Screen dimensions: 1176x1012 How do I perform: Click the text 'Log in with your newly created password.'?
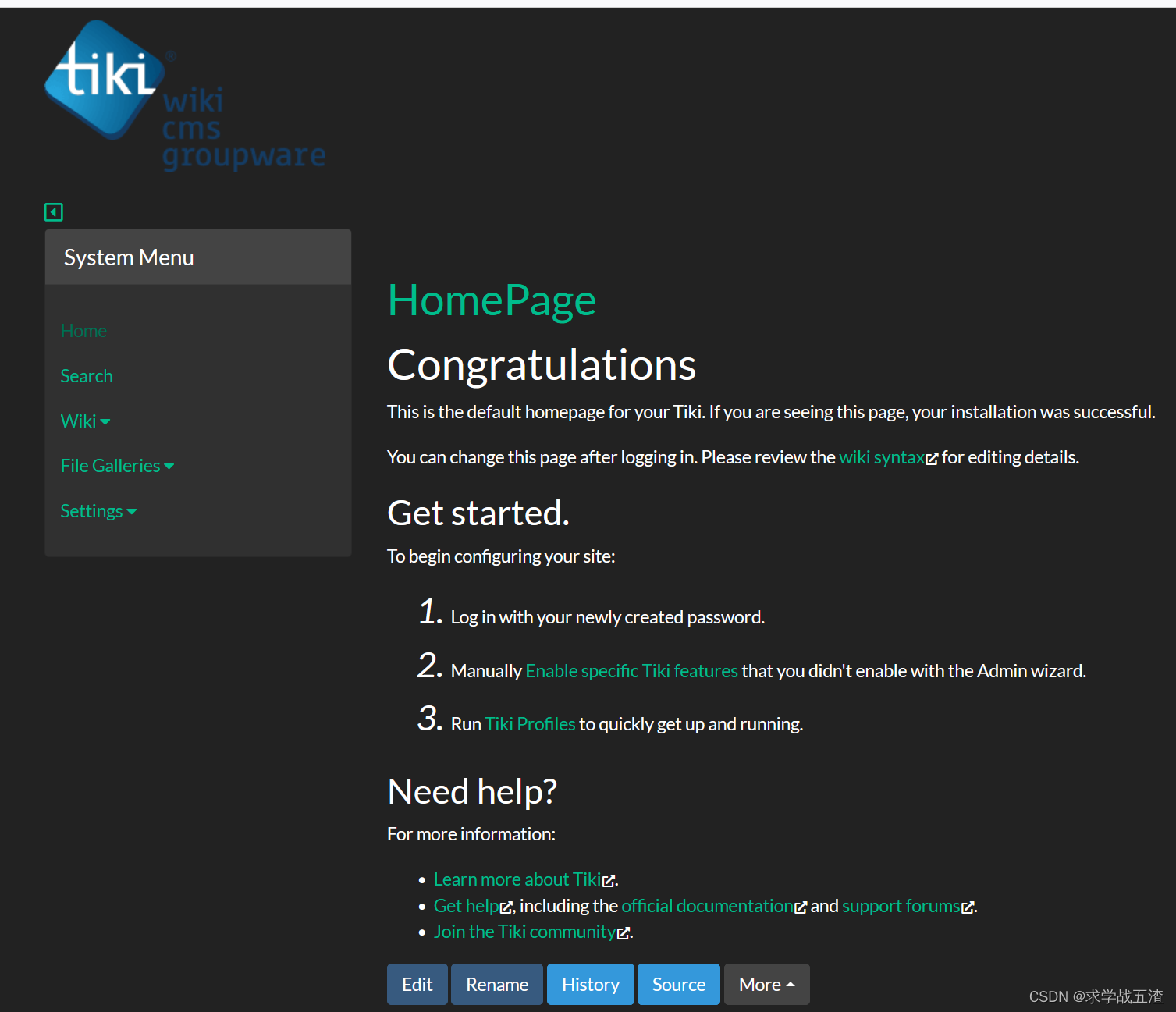[608, 617]
